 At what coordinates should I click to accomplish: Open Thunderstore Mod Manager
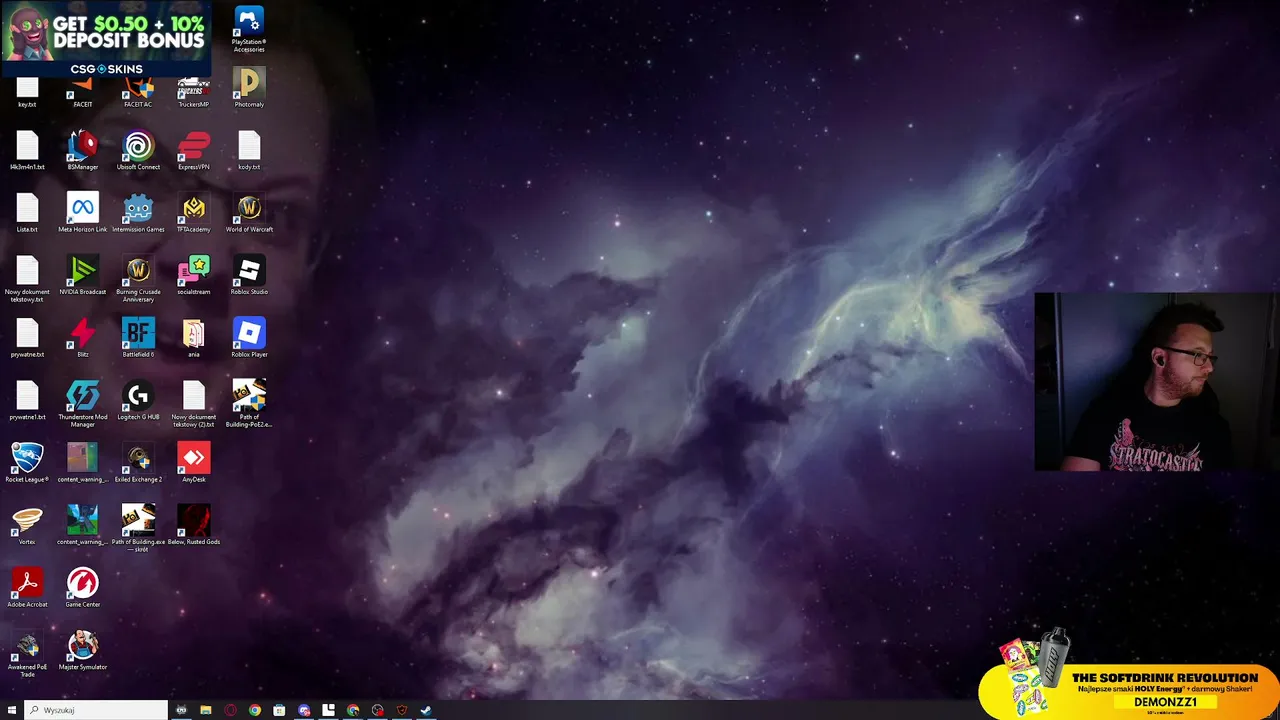click(83, 404)
